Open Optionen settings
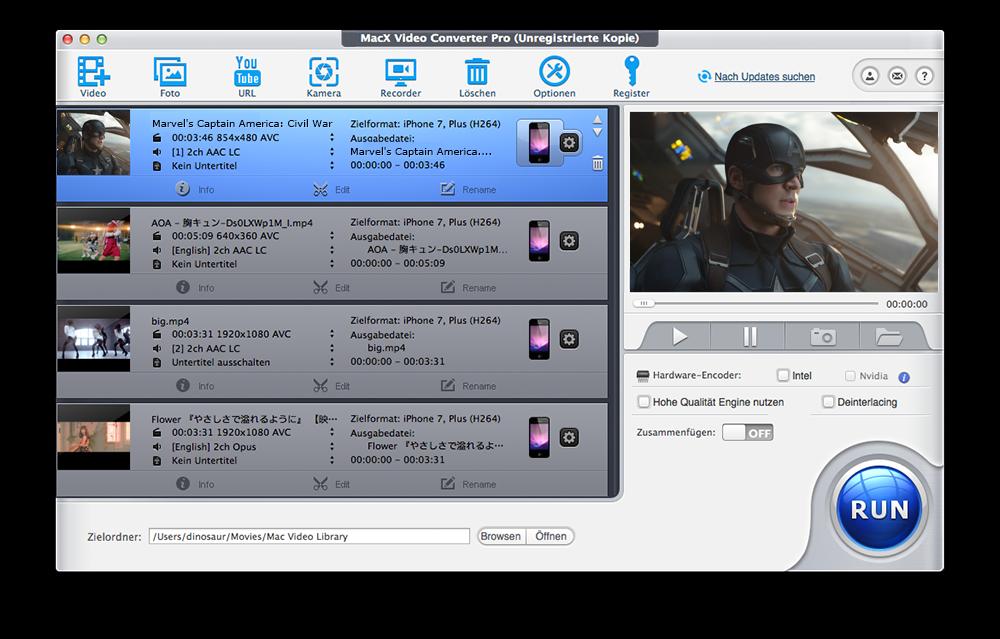 (554, 77)
